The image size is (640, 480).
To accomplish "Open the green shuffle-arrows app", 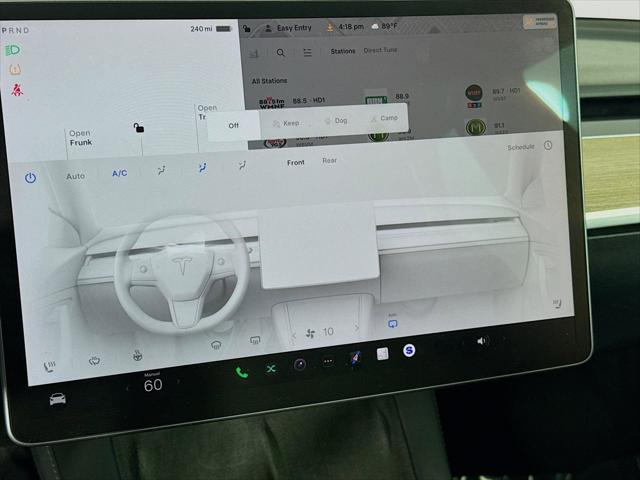I will click(271, 369).
